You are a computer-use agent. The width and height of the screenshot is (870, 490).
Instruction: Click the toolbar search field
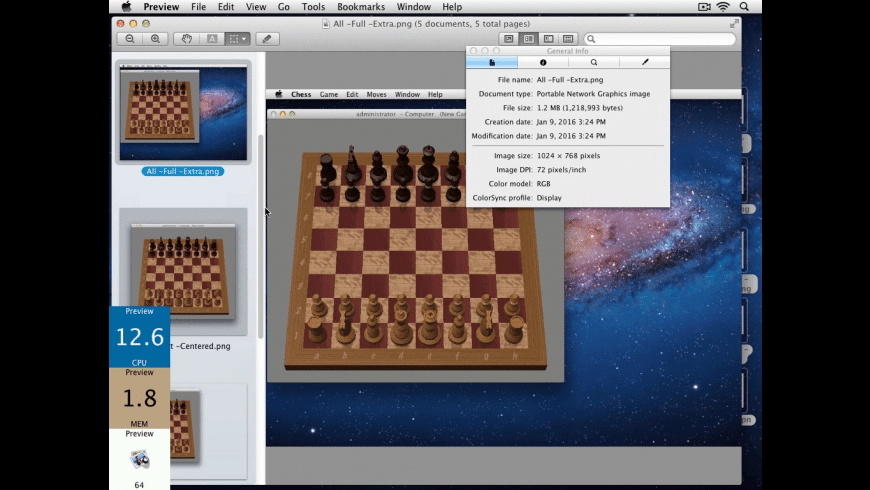660,39
